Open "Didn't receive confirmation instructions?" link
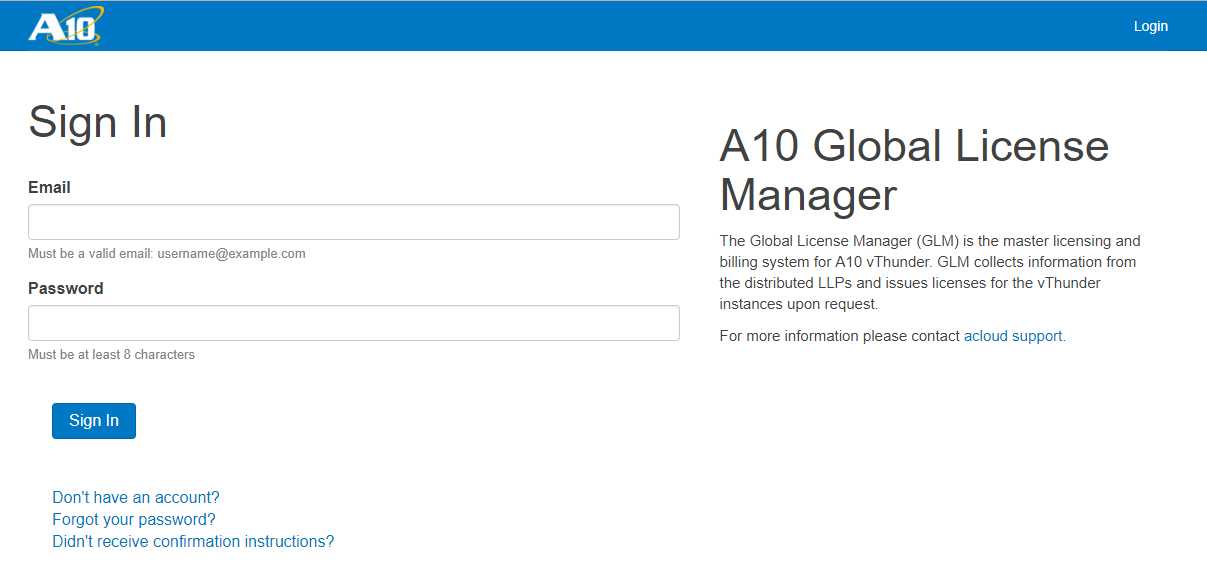 coord(193,541)
